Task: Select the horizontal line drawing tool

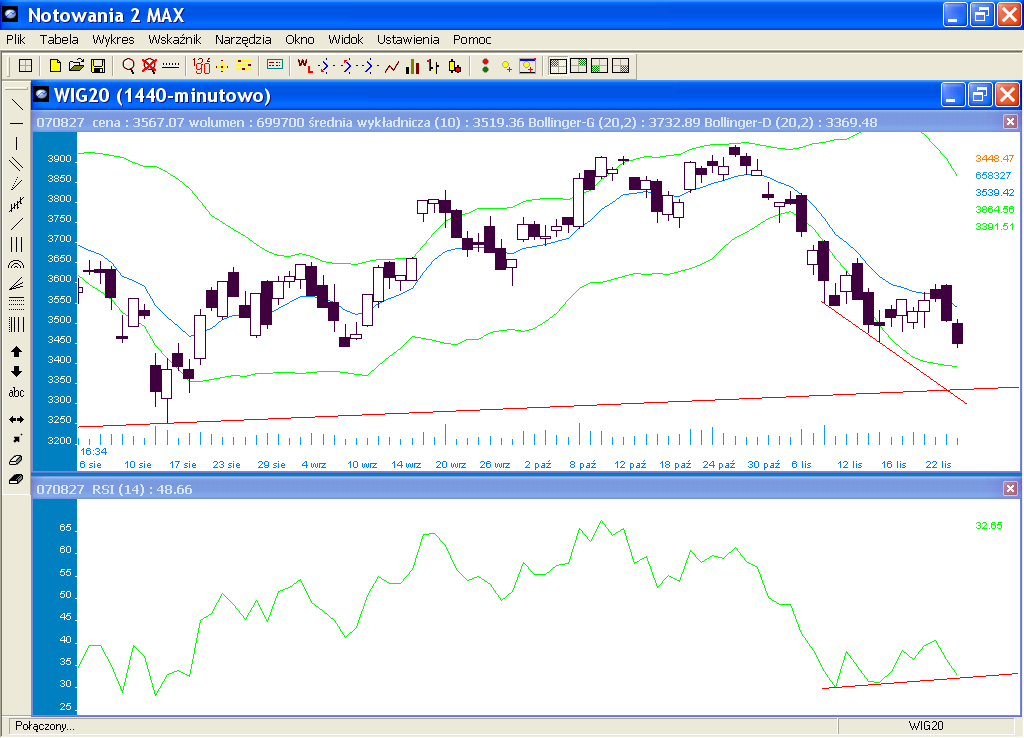Action: click(16, 123)
